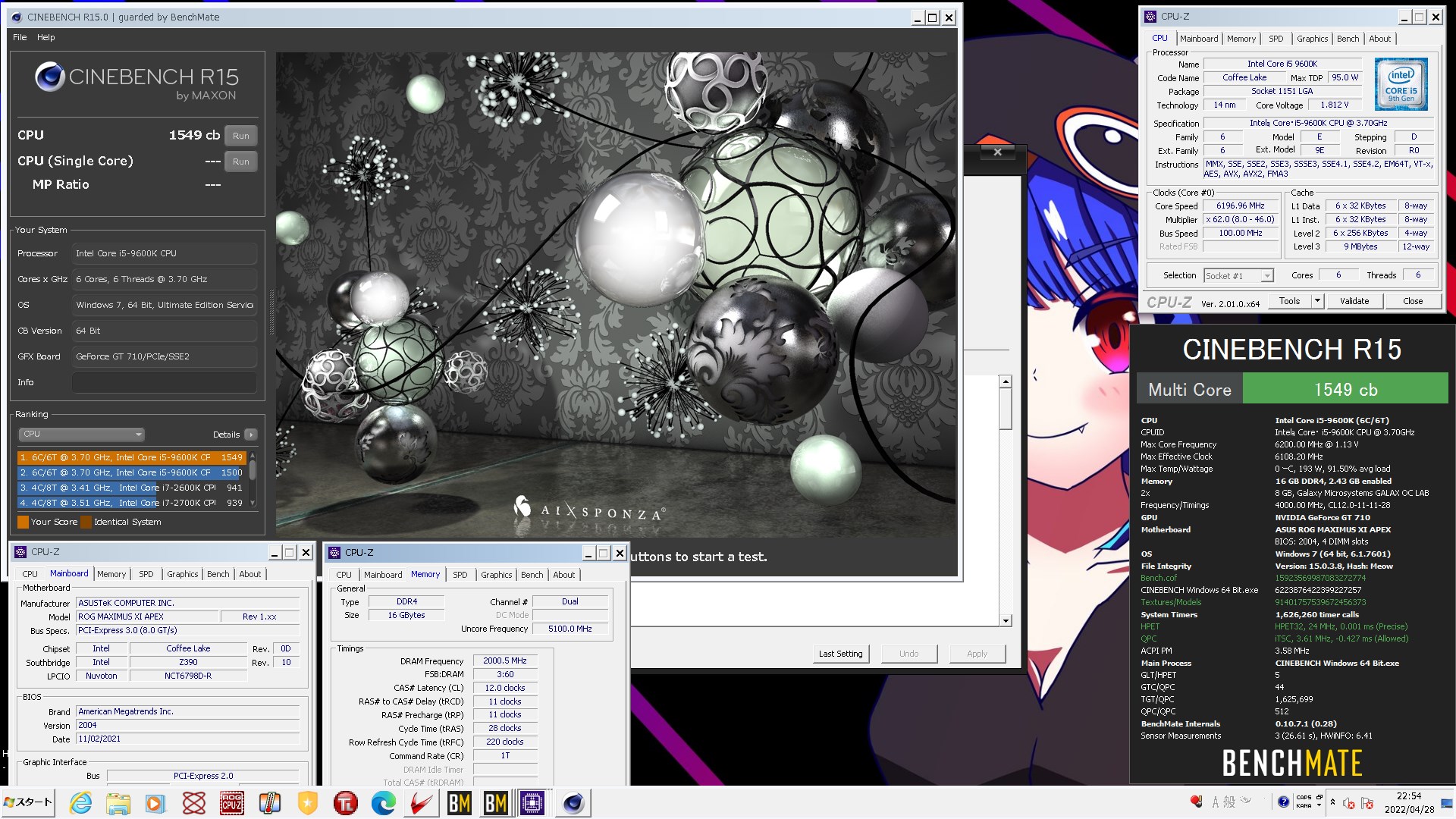Open the File menu in Cinebench
This screenshot has width=1456, height=819.
[x=20, y=37]
